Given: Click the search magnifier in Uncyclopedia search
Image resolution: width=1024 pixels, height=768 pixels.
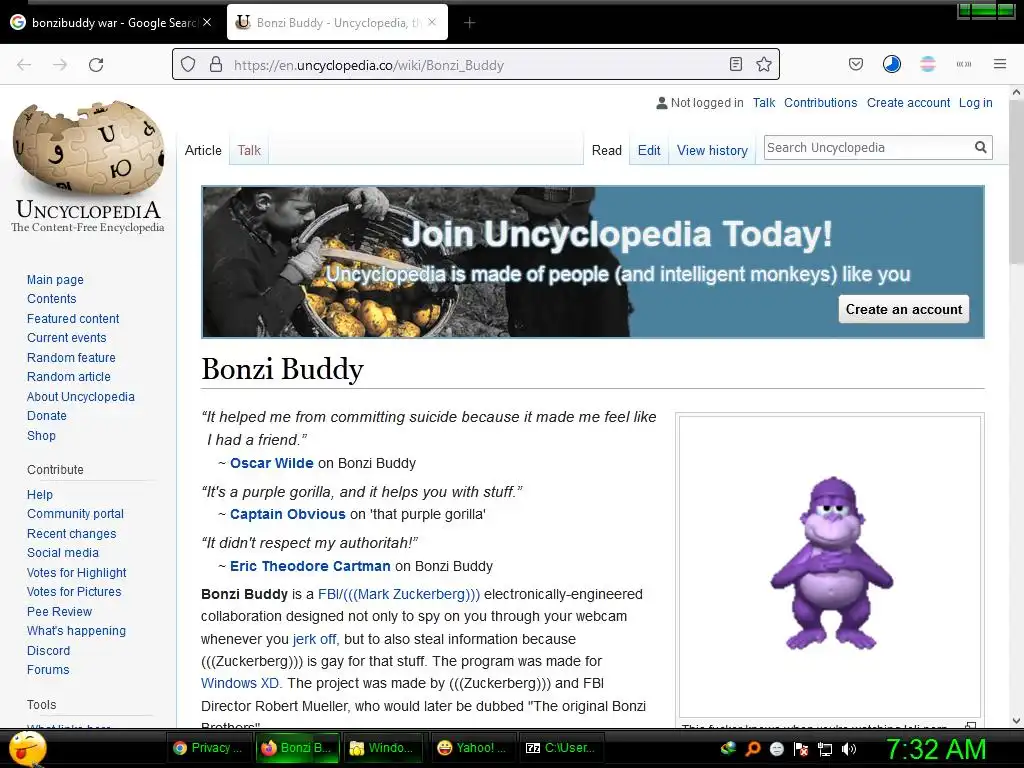Looking at the screenshot, I should tap(980, 148).
